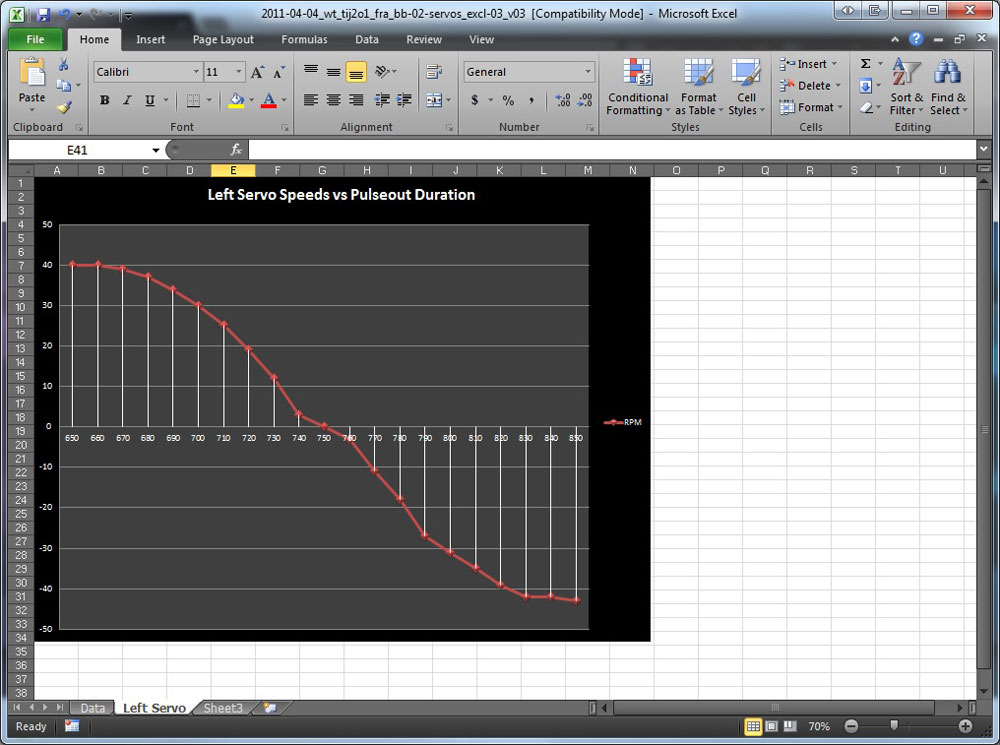1000x745 pixels.
Task: Open Find & Select binoculars
Action: pos(948,87)
